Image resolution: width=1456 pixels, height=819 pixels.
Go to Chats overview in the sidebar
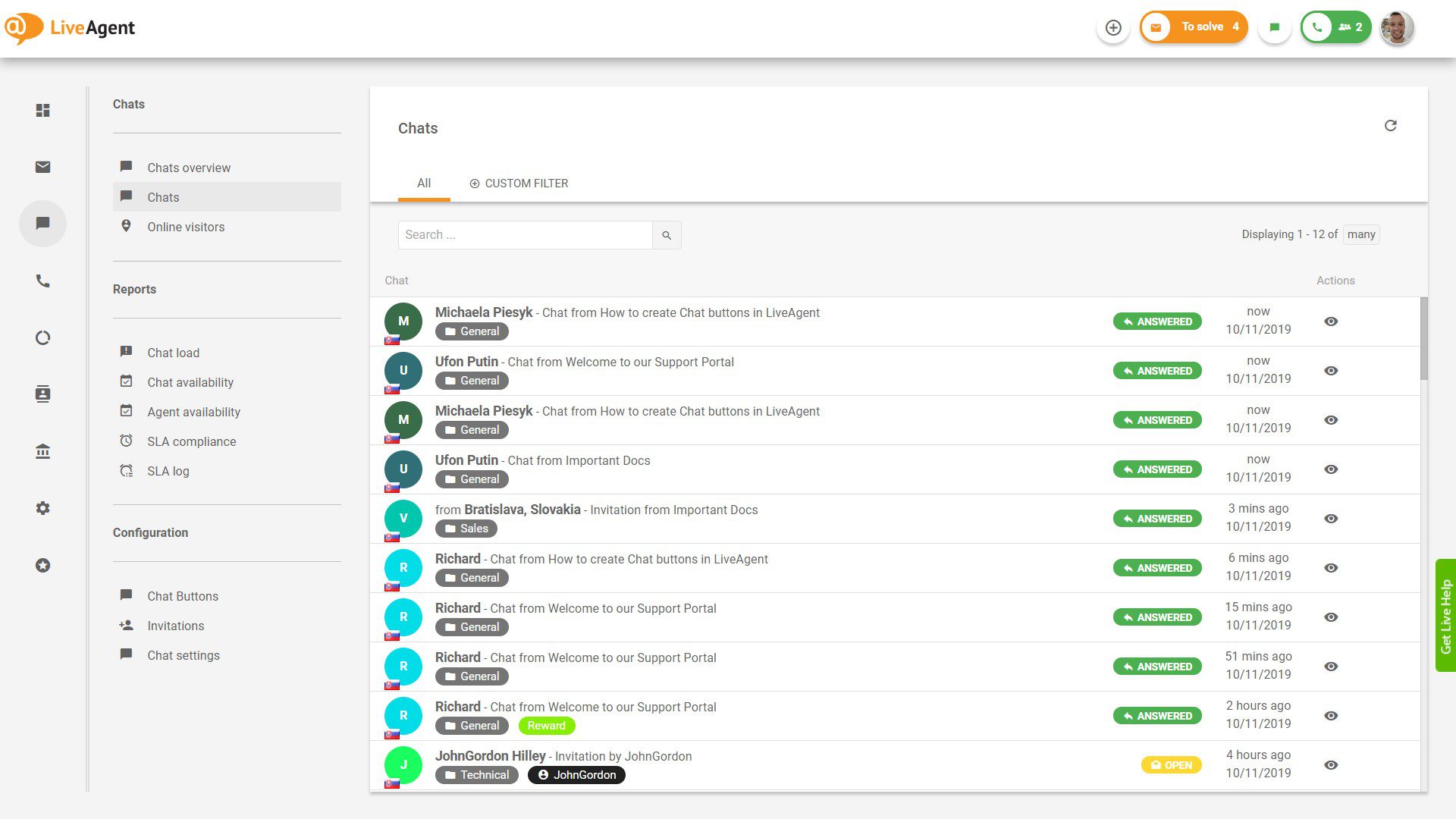189,168
